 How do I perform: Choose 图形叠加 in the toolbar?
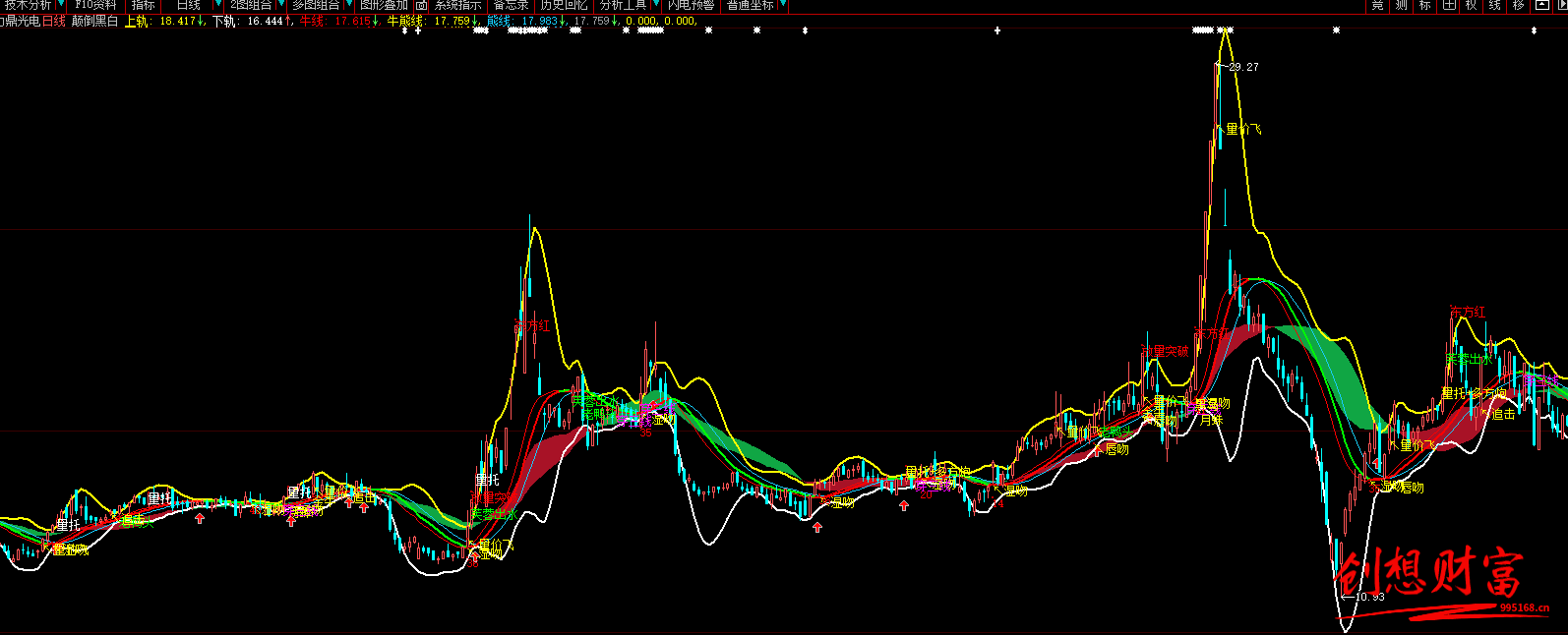point(384,5)
